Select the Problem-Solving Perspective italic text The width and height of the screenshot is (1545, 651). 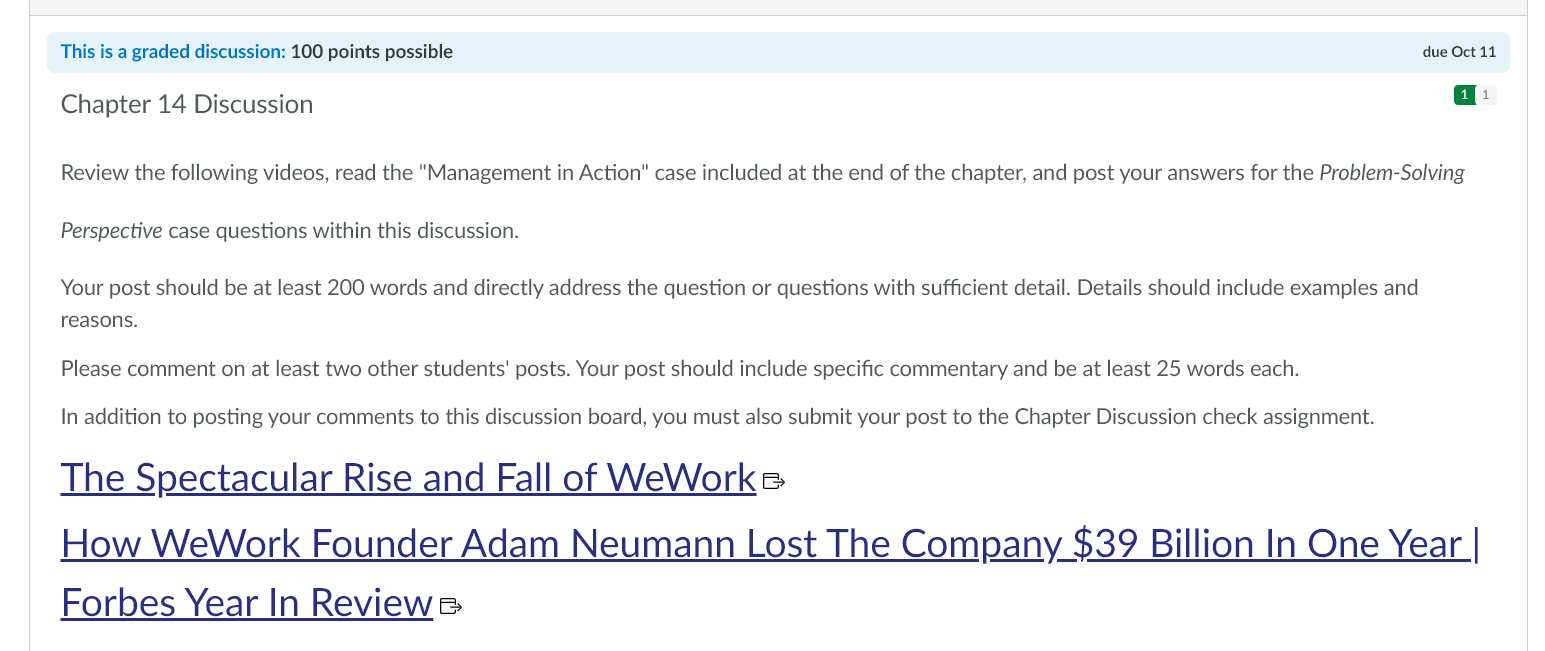coord(1393,172)
